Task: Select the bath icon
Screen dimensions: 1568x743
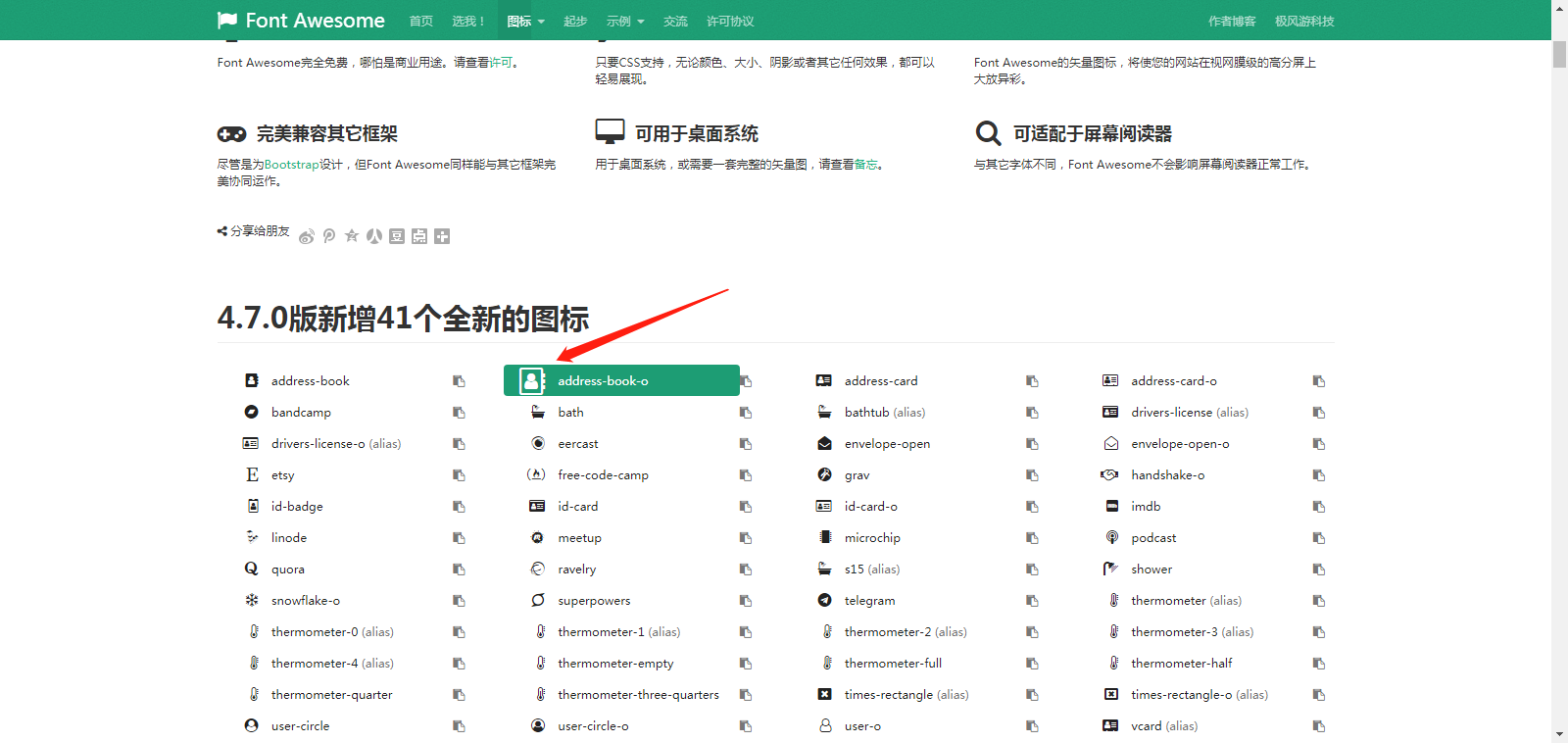Action: click(x=538, y=412)
